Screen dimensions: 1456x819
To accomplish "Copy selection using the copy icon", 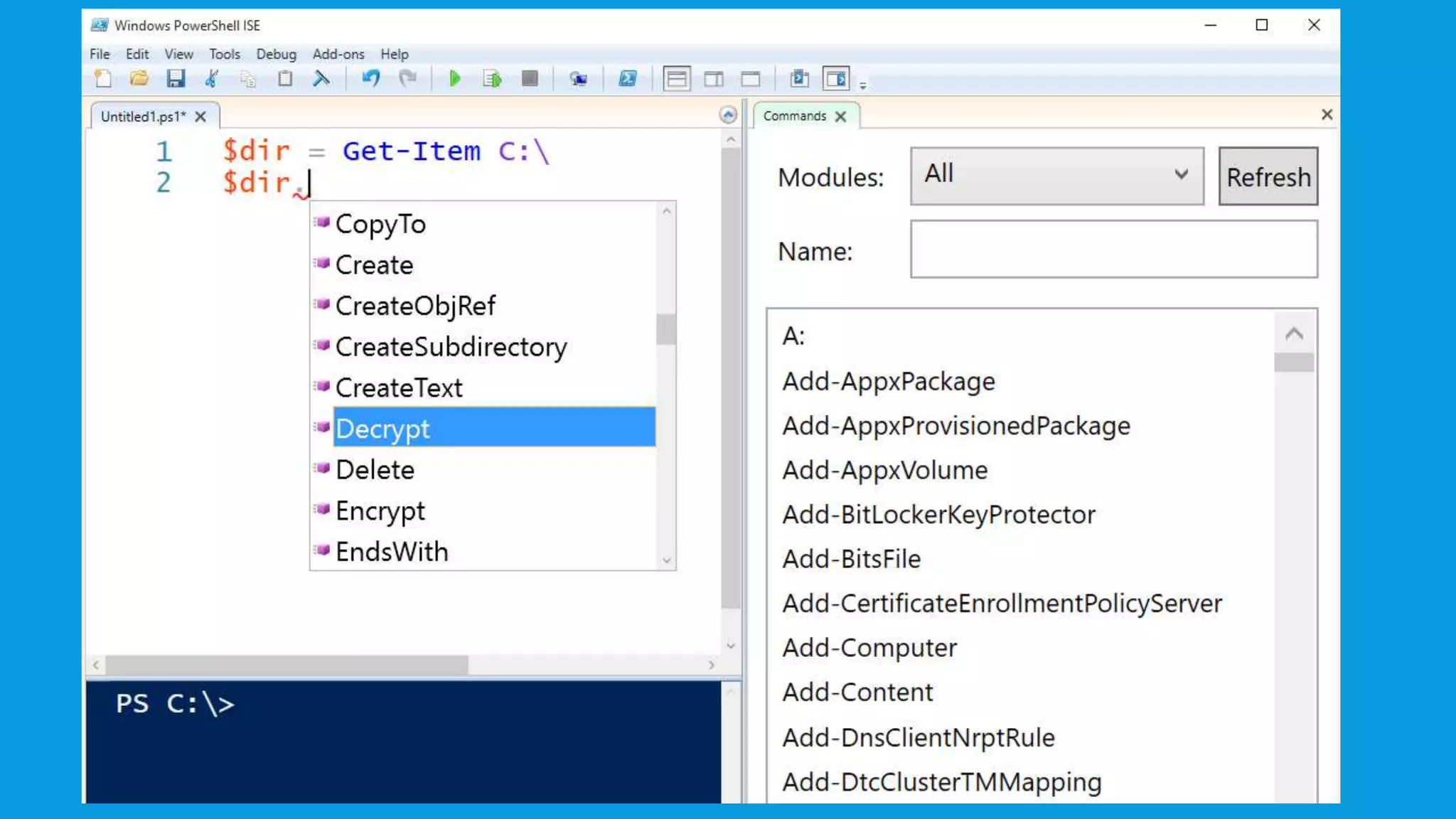I will click(x=248, y=79).
